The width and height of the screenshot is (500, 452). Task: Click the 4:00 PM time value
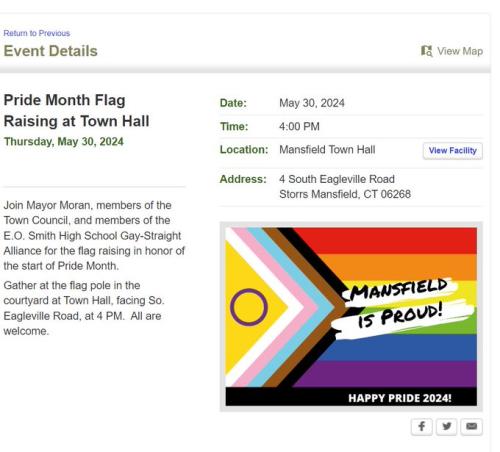click(x=299, y=126)
